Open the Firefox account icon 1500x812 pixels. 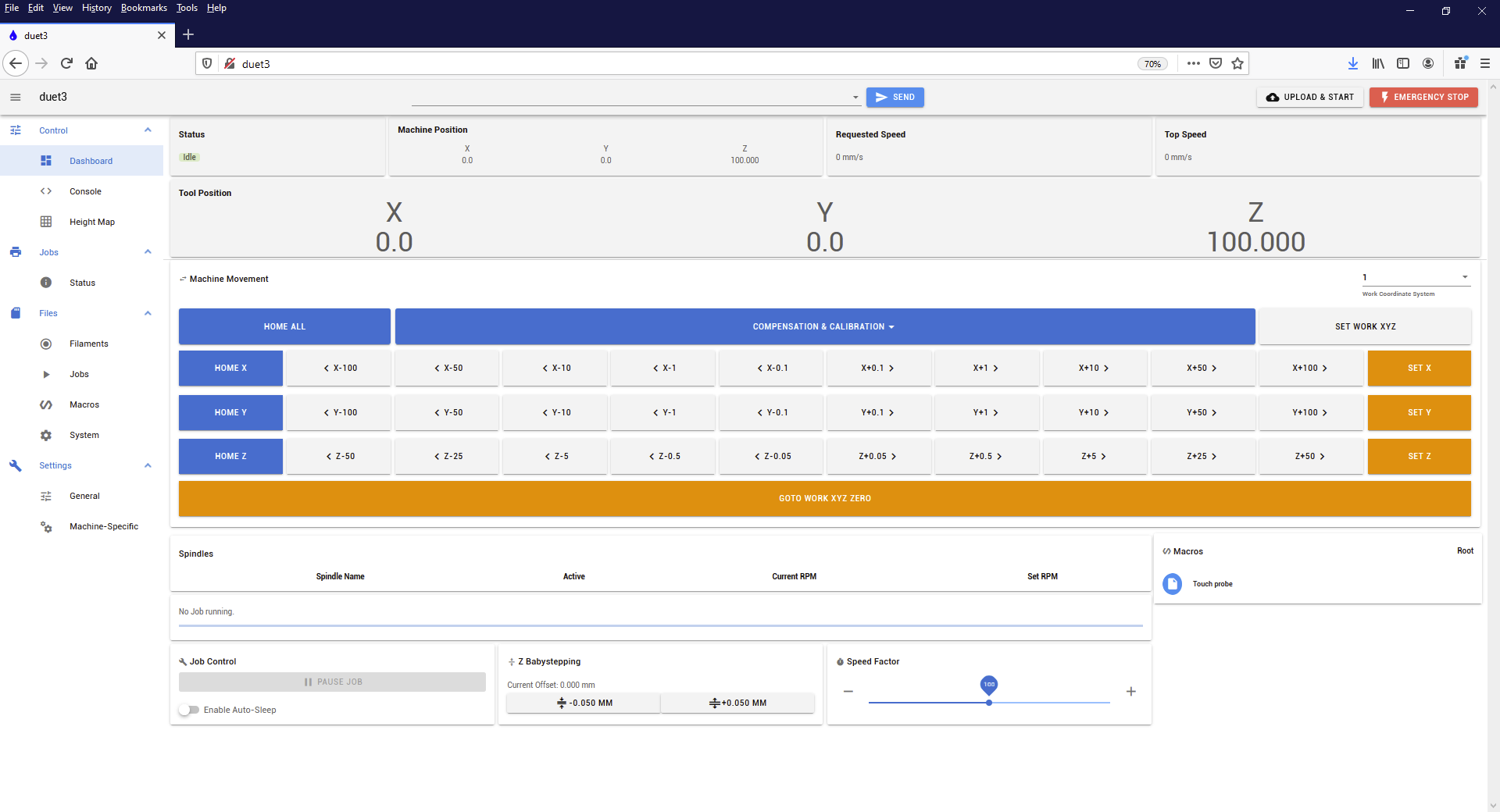tap(1428, 63)
